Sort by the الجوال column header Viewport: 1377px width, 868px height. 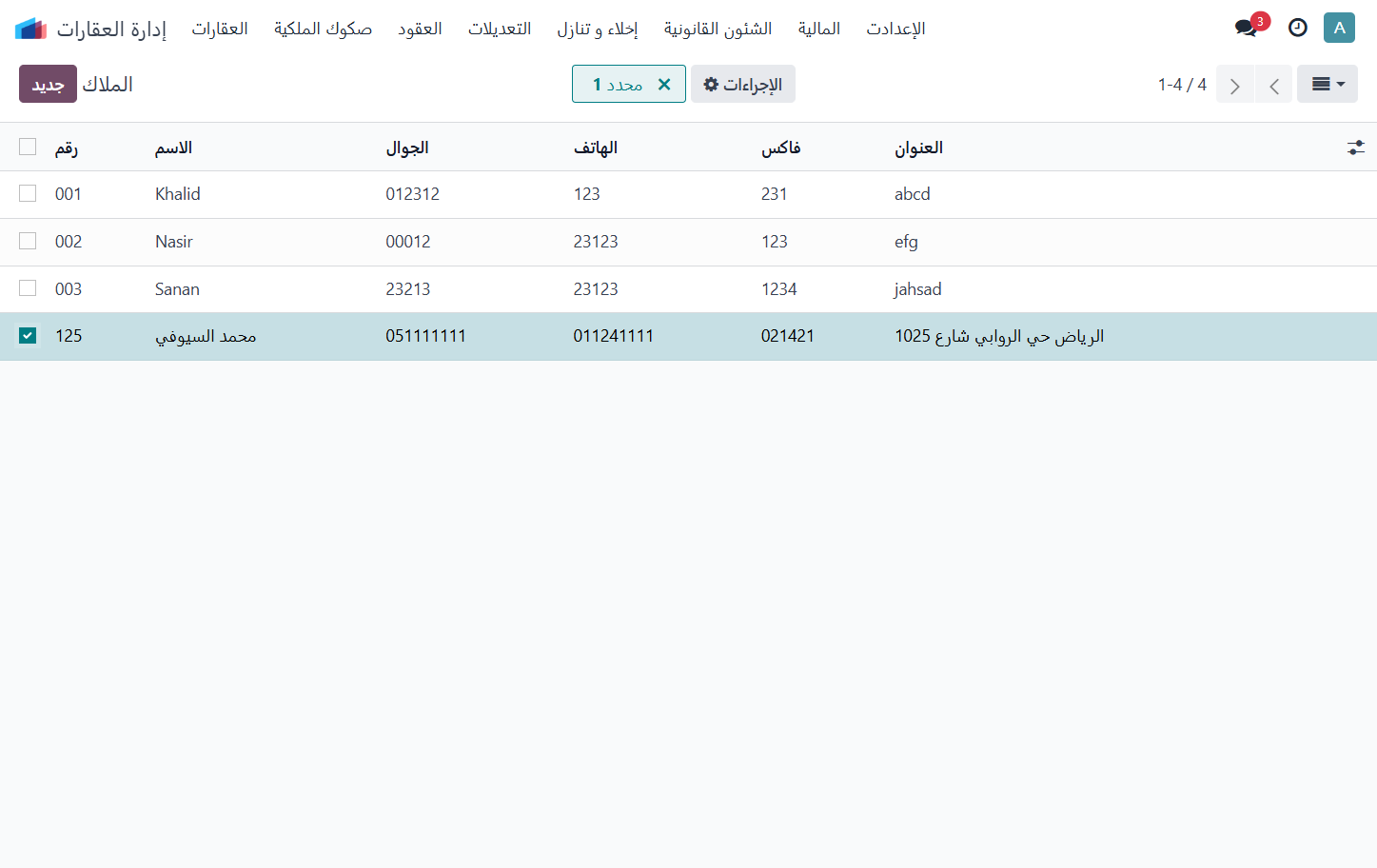[407, 148]
